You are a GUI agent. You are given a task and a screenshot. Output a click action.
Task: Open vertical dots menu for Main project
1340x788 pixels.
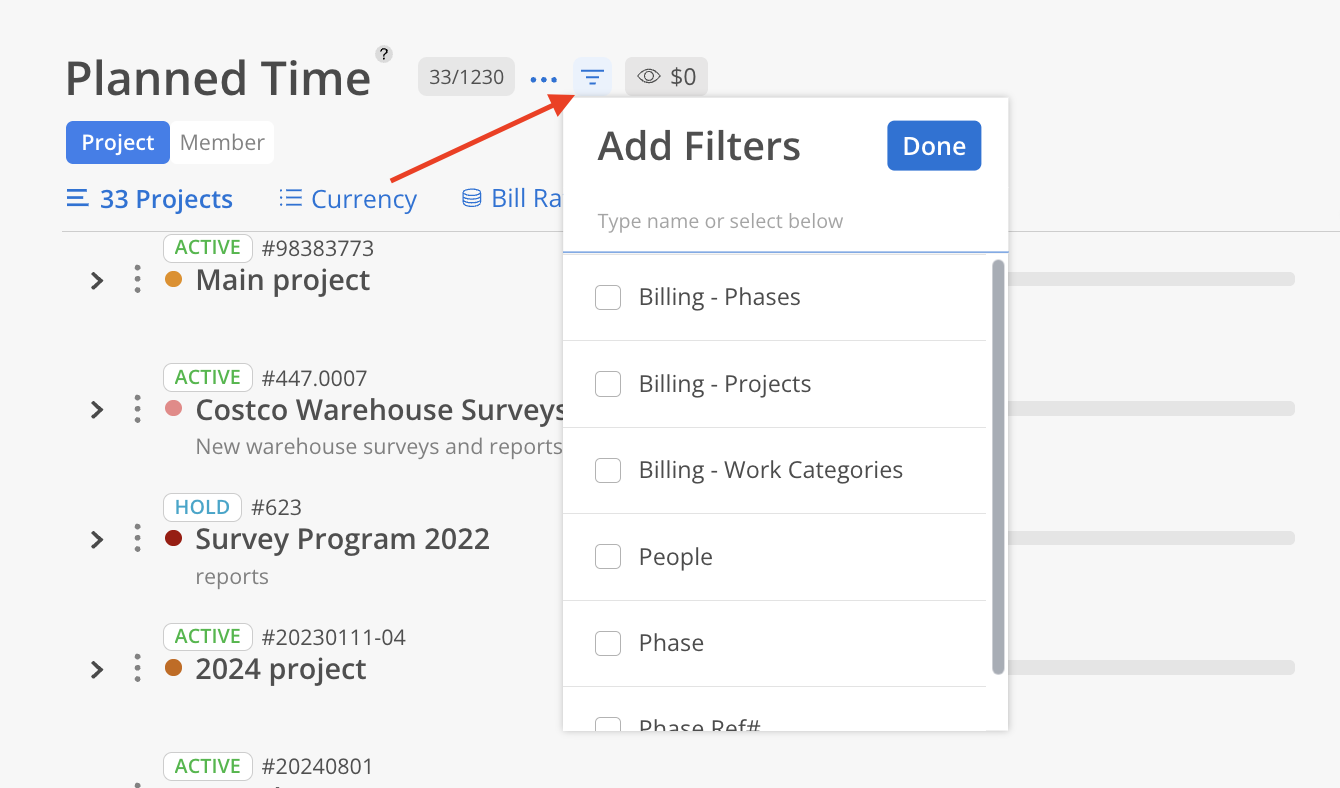point(137,280)
